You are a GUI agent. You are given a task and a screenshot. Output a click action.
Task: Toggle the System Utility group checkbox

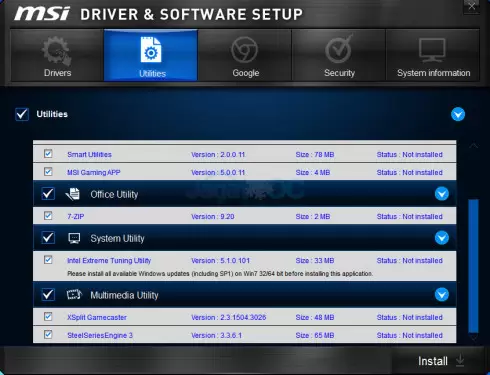[48, 238]
